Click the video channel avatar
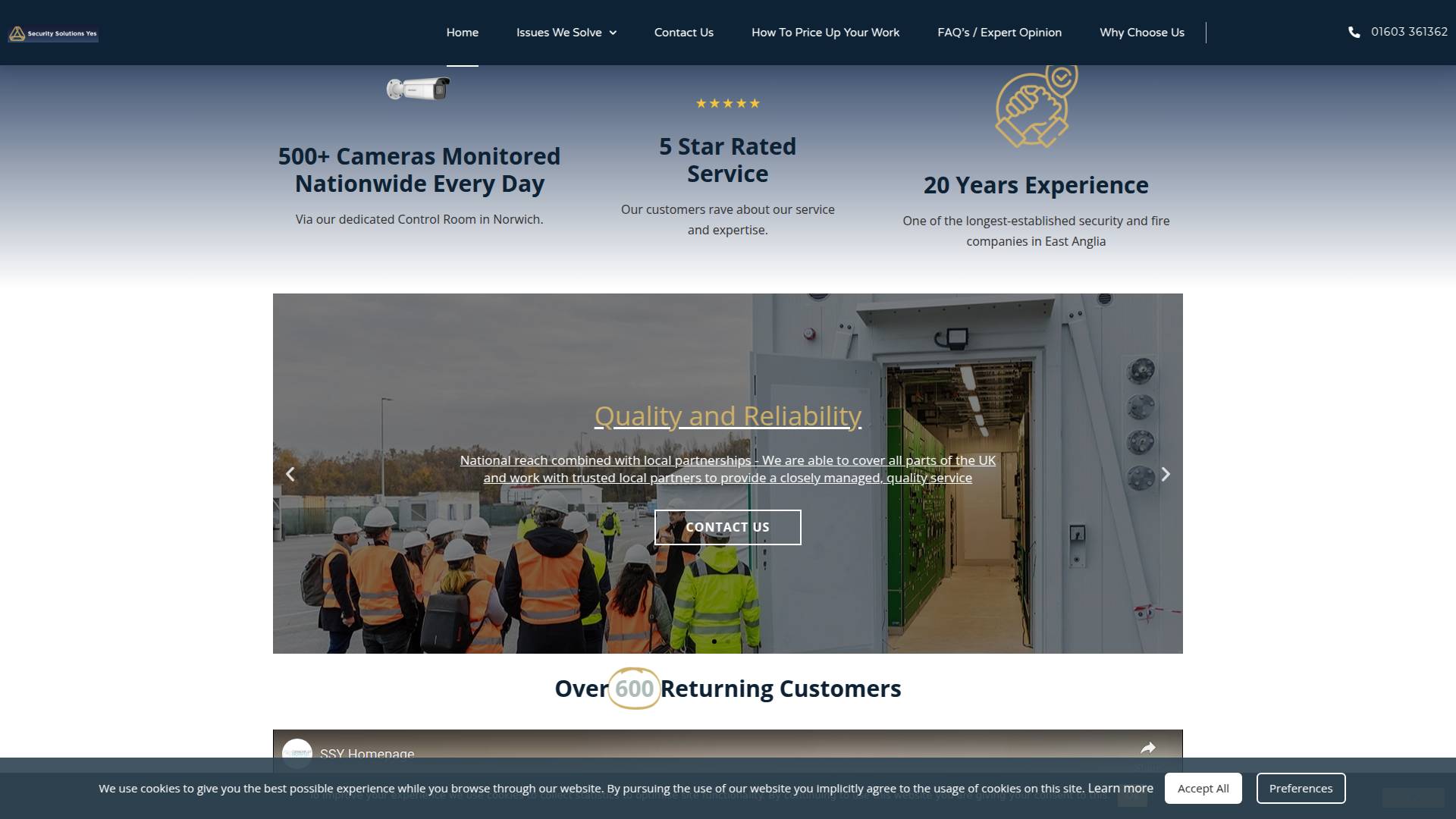The height and width of the screenshot is (819, 1456). click(298, 755)
